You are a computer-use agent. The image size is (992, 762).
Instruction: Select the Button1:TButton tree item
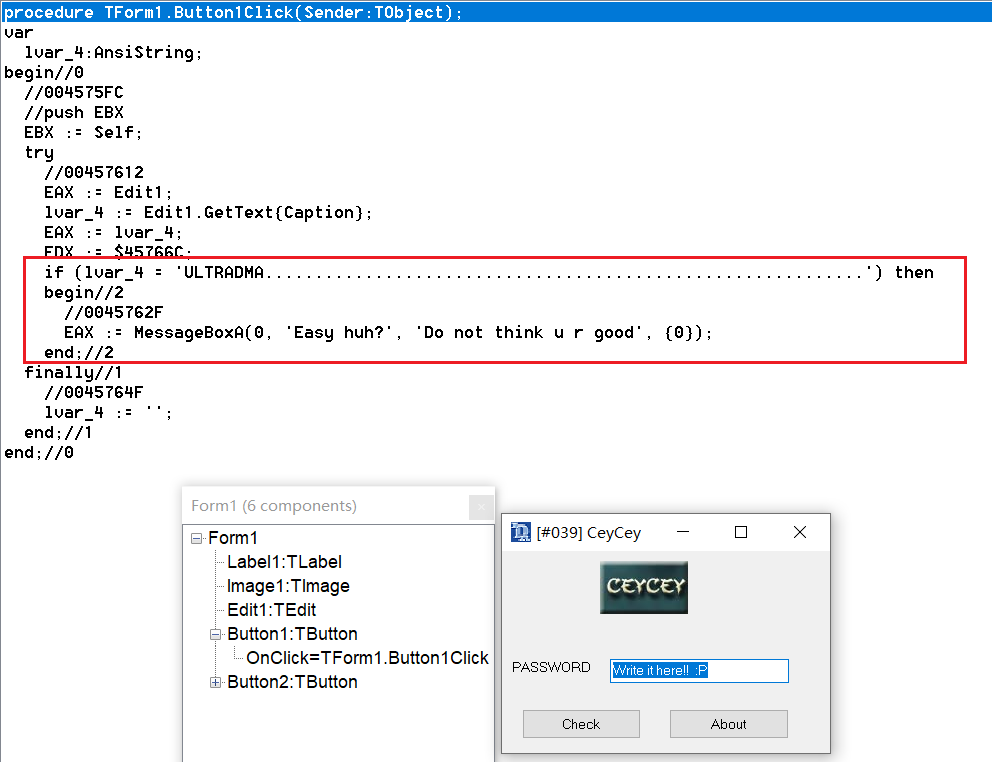click(292, 634)
